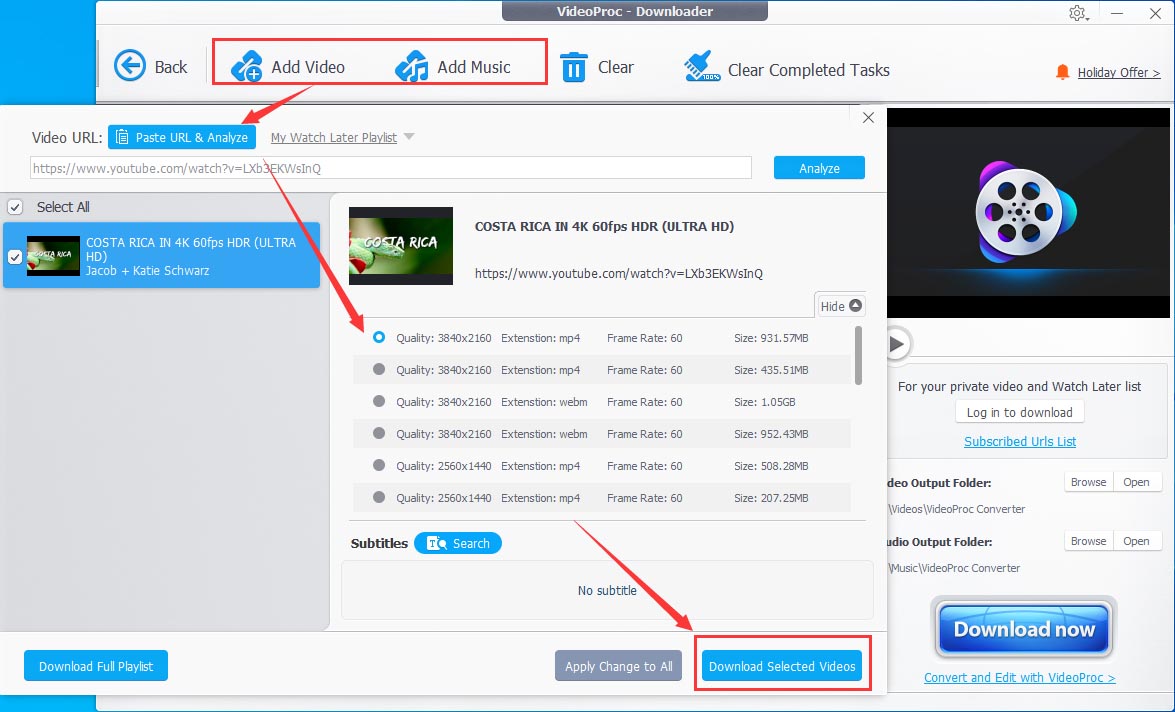Screen dimensions: 1175x712
Task: Select the COSTA RICA thumbnail in the list
Action: coord(53,256)
